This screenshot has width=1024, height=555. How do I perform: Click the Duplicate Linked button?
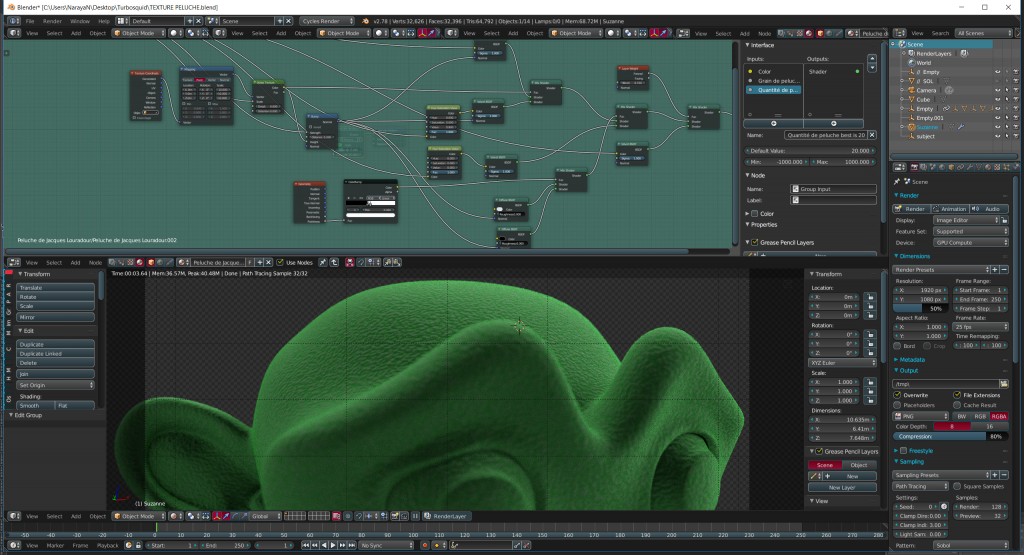pyautogui.click(x=55, y=353)
